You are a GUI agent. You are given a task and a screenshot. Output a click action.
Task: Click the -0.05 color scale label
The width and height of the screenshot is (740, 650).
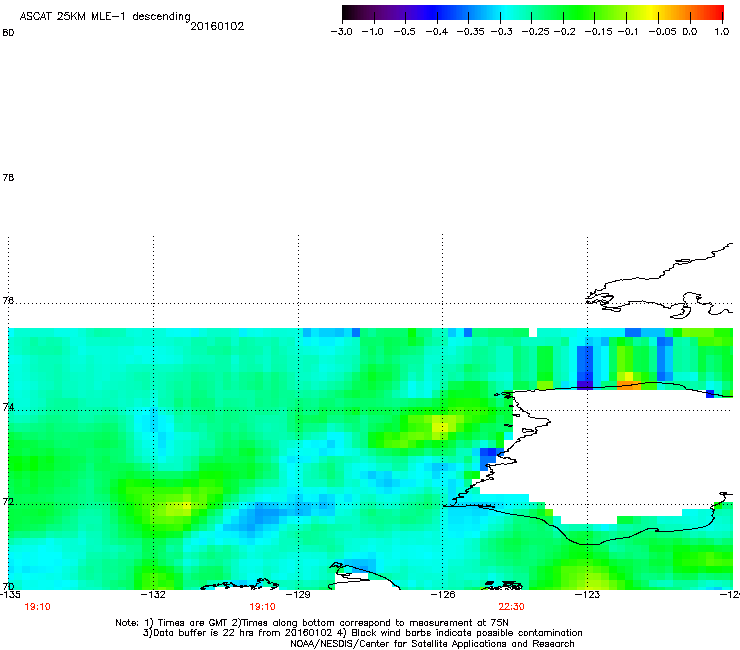(x=662, y=32)
